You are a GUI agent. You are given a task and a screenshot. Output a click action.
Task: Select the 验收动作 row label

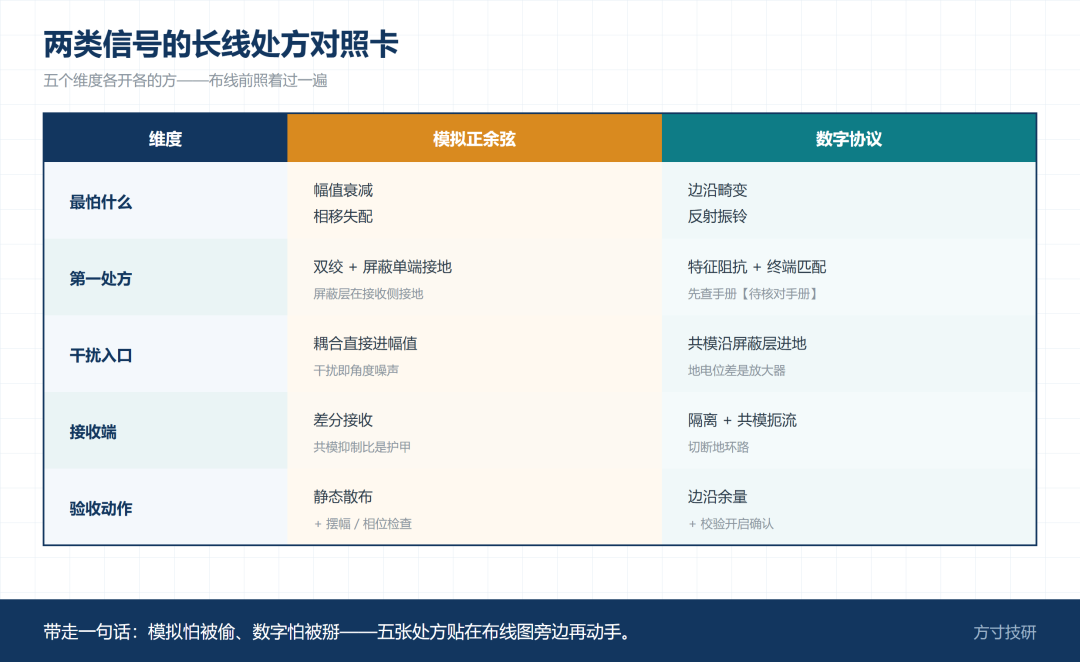pos(101,508)
